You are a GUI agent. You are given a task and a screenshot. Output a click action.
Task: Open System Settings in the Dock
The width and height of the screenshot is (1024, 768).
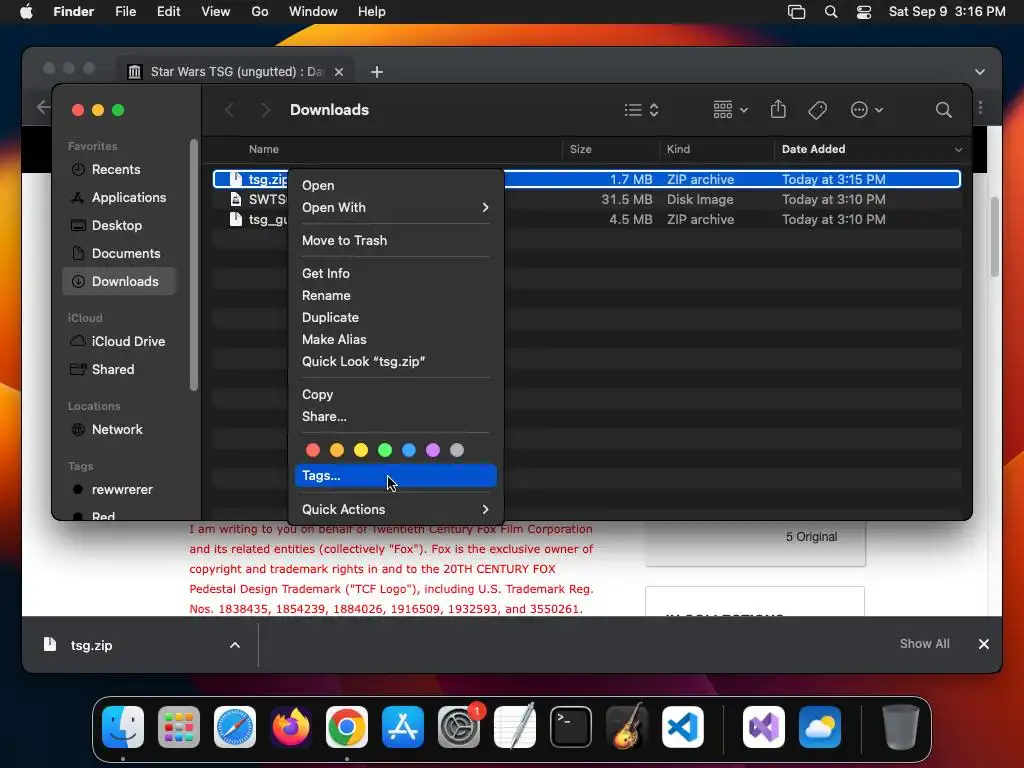[459, 727]
